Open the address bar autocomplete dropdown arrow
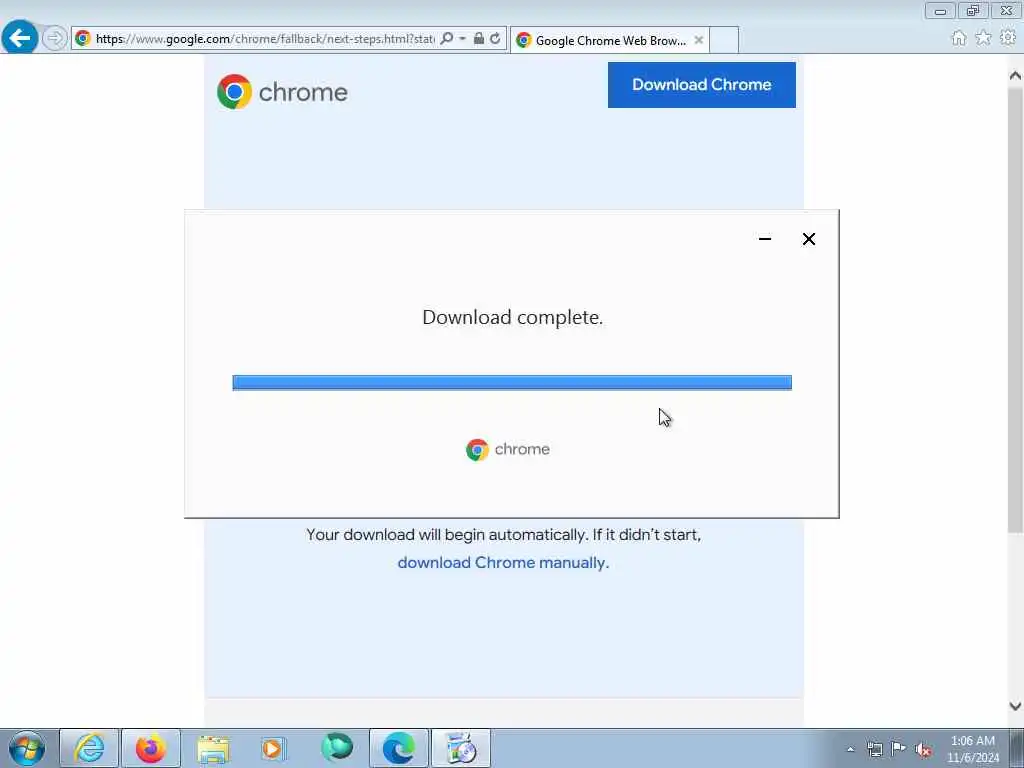Screen dimensions: 1024x768 tap(462, 39)
